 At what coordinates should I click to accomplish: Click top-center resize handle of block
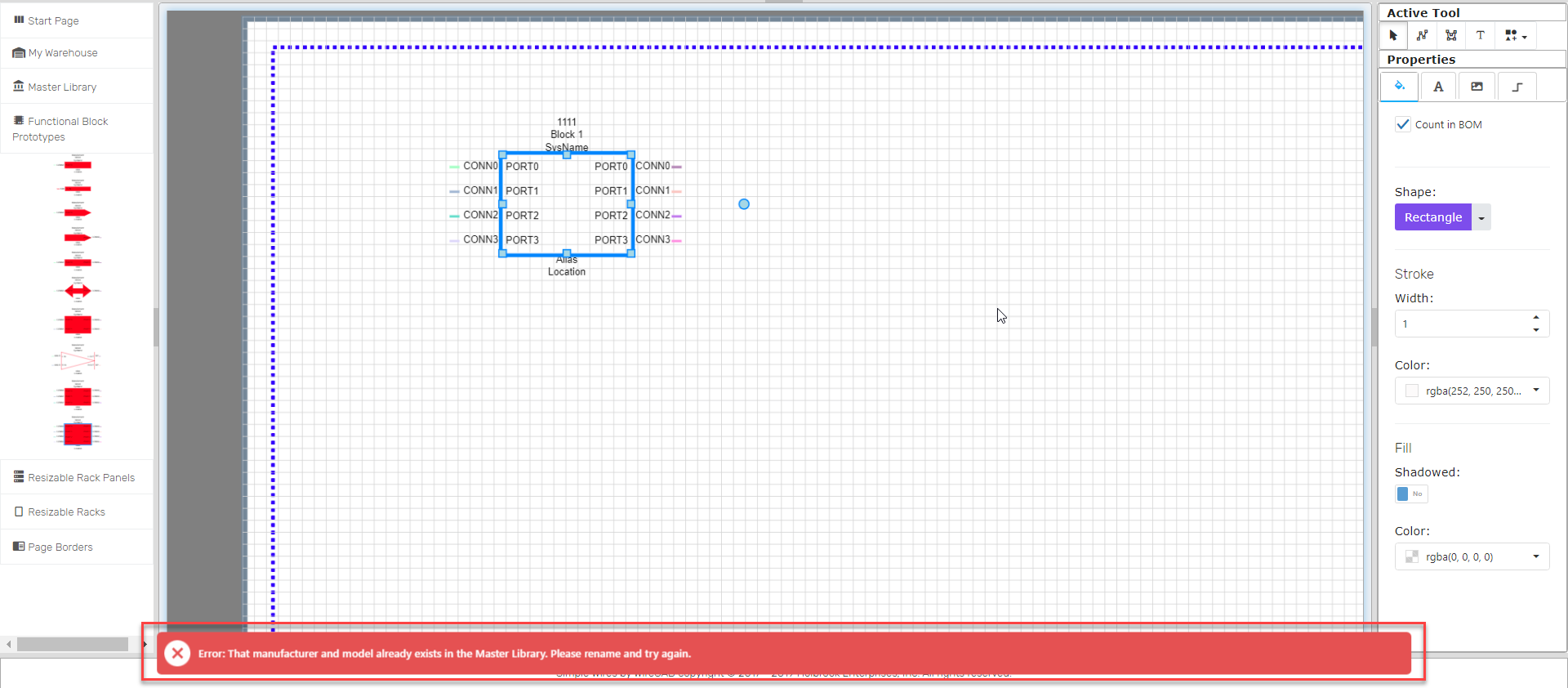tap(567, 154)
